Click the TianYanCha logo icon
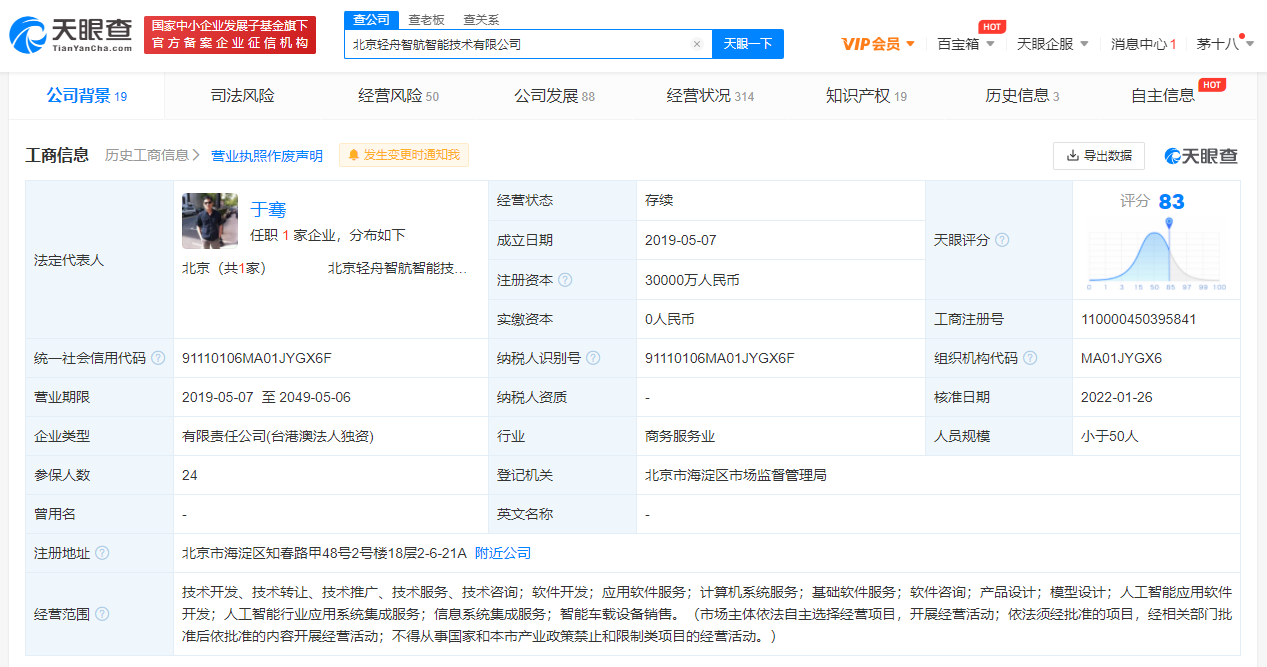The width and height of the screenshot is (1267, 667). tap(29, 34)
